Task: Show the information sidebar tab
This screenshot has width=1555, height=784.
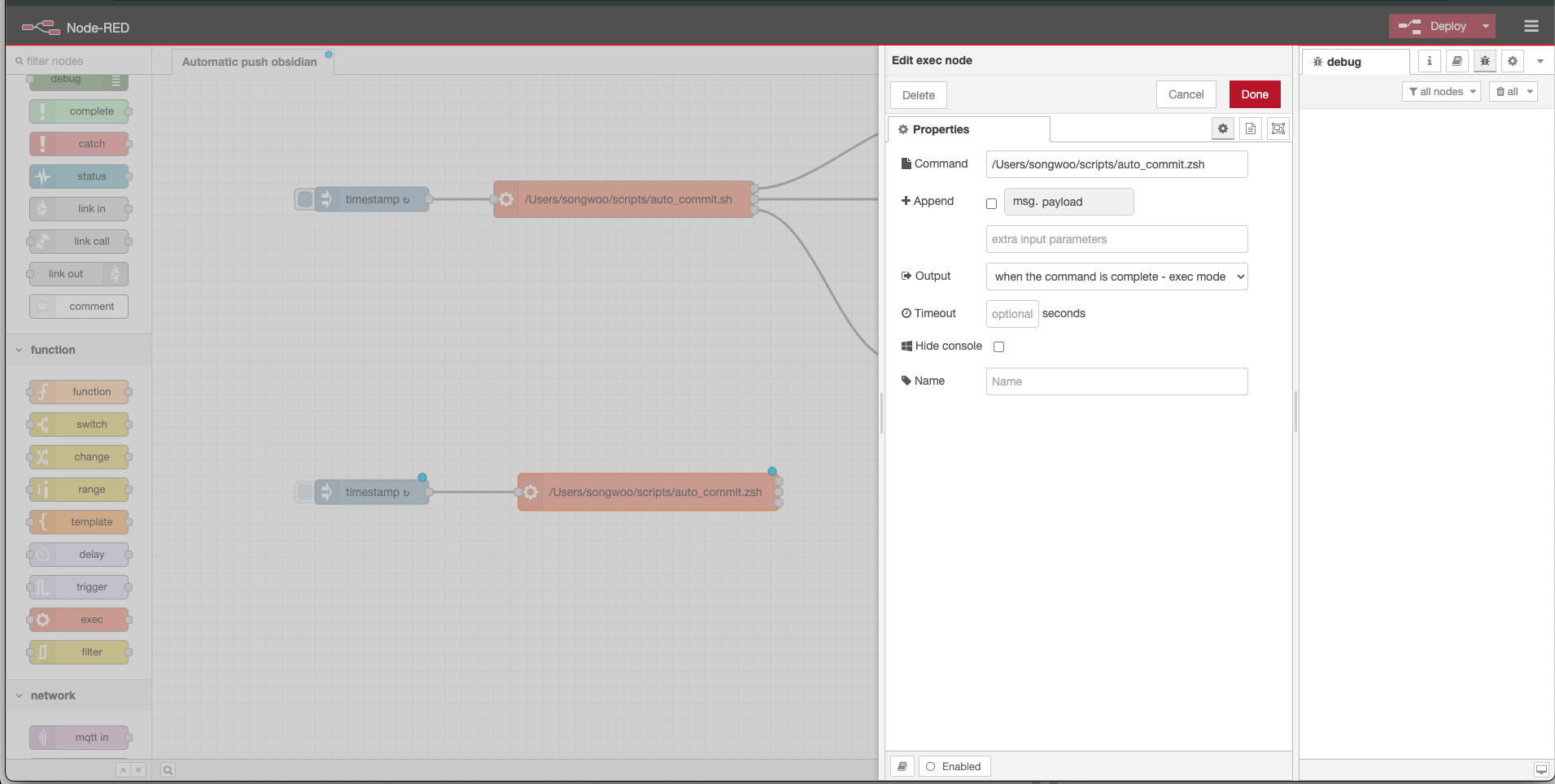Action: 1430,61
